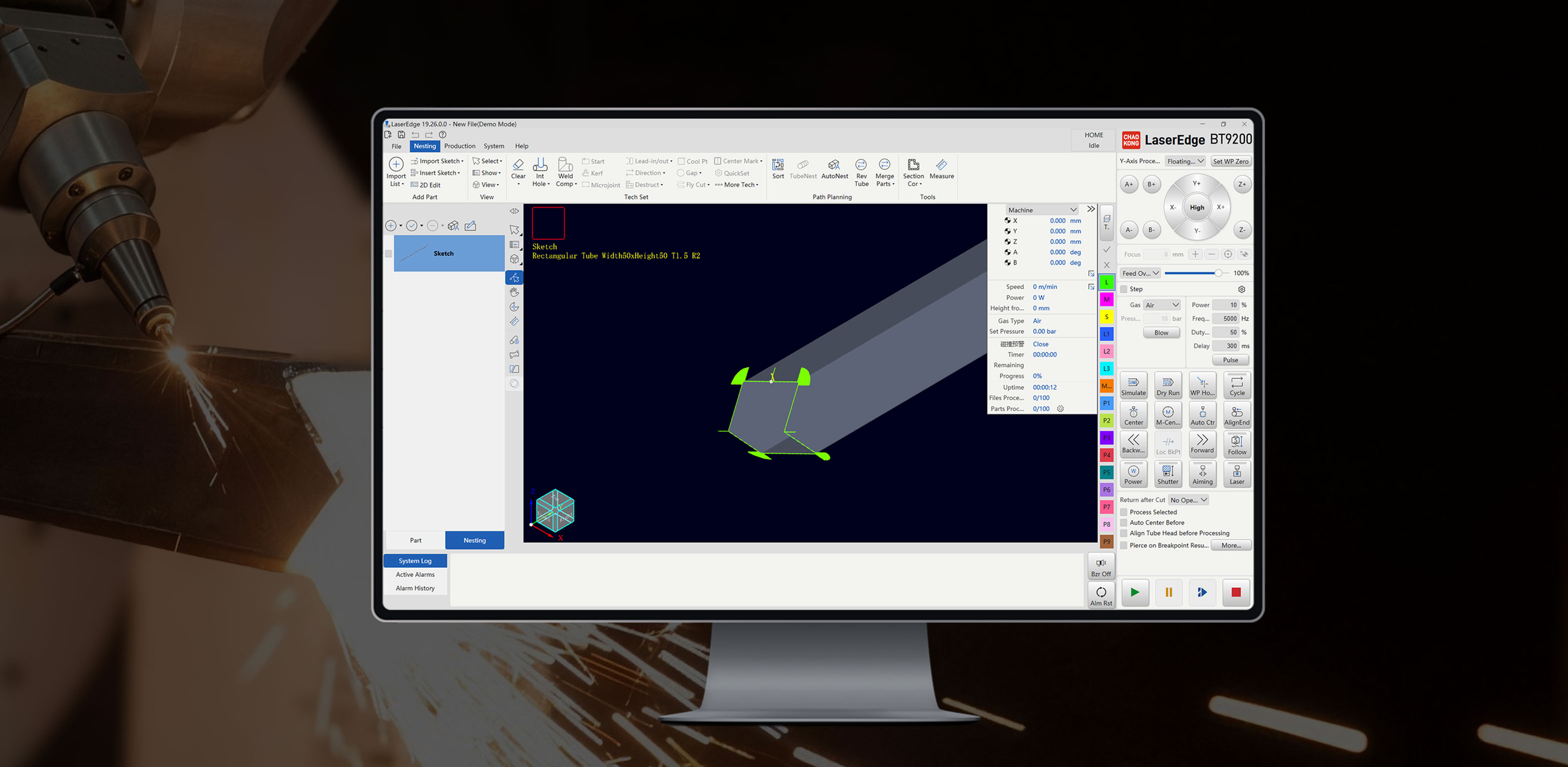Screen dimensions: 1568x767
Task: Open the File menu
Action: (396, 146)
